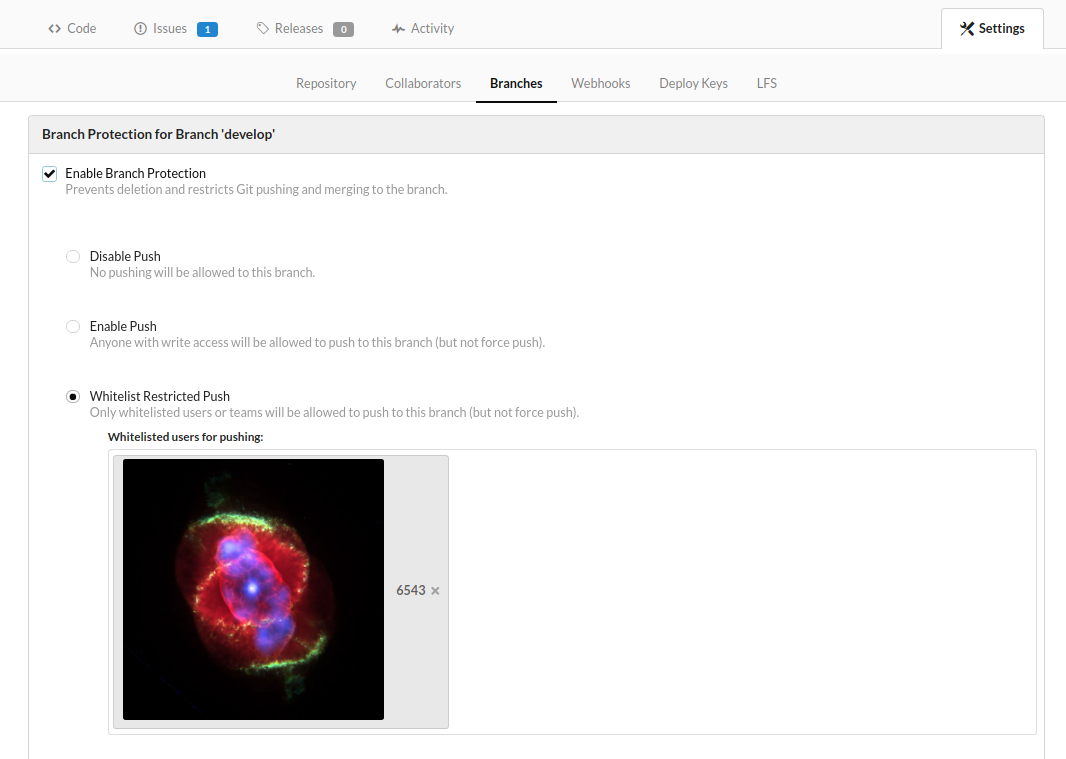Click the Issues exclamation icon
The height and width of the screenshot is (759, 1066).
(140, 29)
